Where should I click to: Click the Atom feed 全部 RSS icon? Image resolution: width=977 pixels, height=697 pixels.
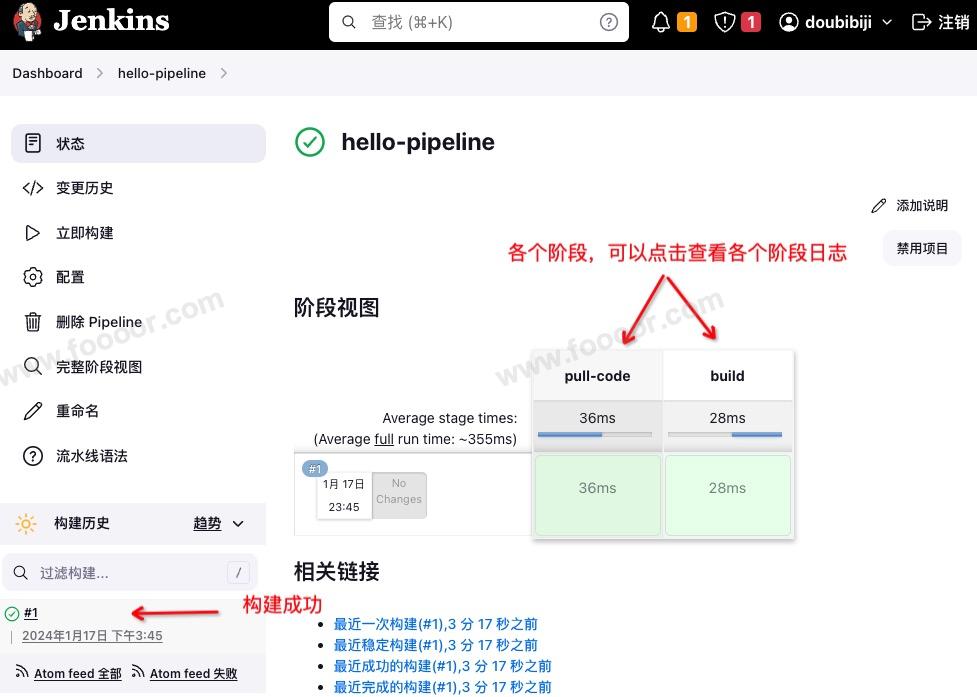coord(22,672)
